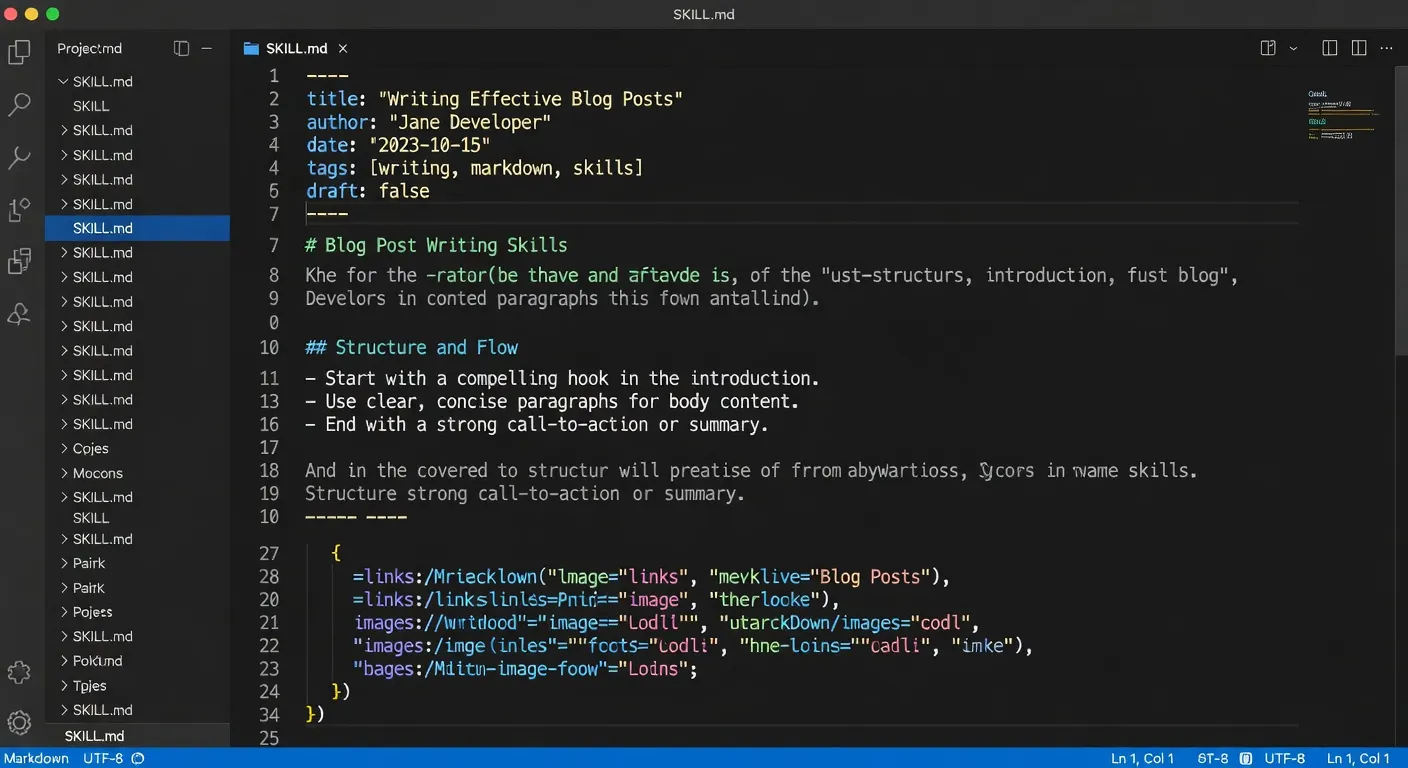The width and height of the screenshot is (1408, 768).
Task: Split the editor using the split editor icon
Action: click(1267, 47)
